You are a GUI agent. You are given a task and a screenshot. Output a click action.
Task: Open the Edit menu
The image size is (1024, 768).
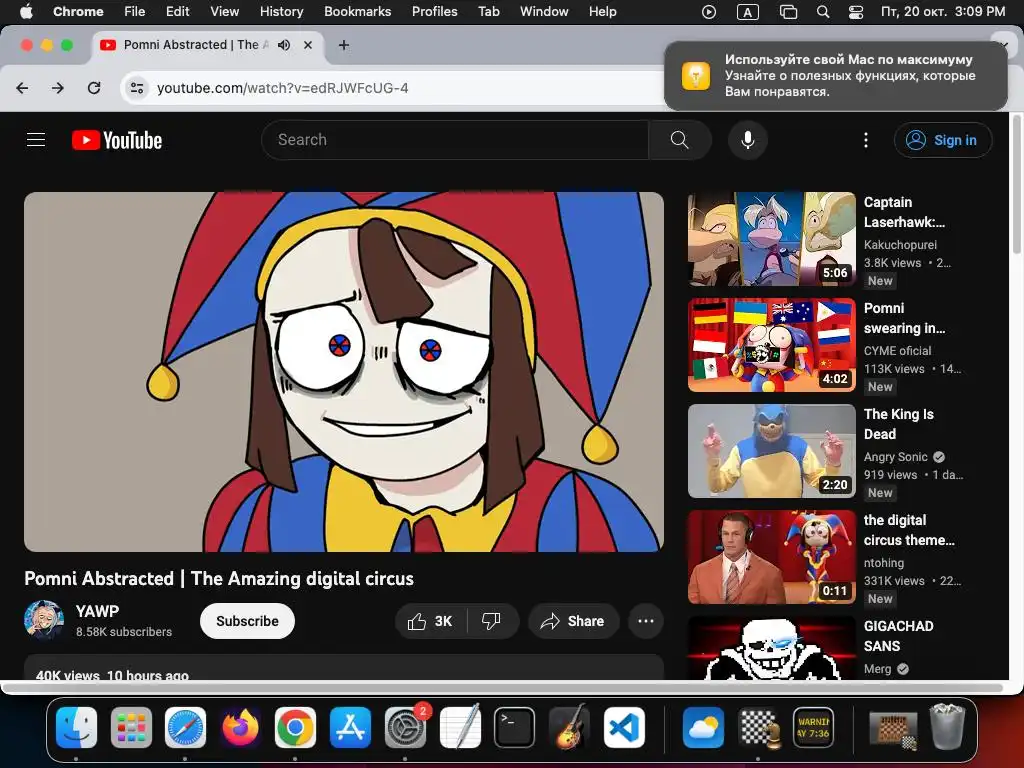(x=178, y=11)
